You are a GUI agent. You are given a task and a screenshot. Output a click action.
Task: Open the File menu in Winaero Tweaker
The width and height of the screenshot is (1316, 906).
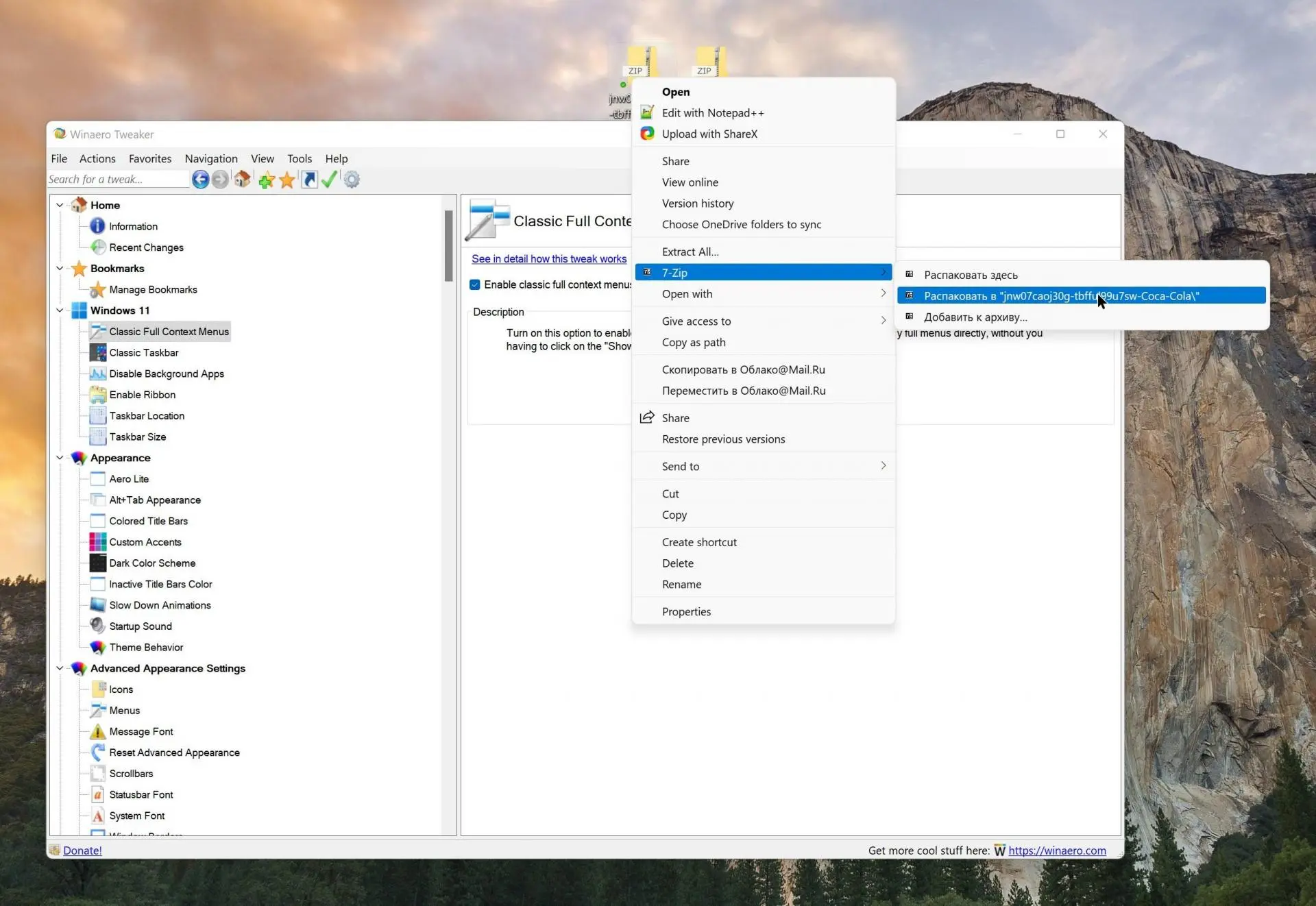59,158
